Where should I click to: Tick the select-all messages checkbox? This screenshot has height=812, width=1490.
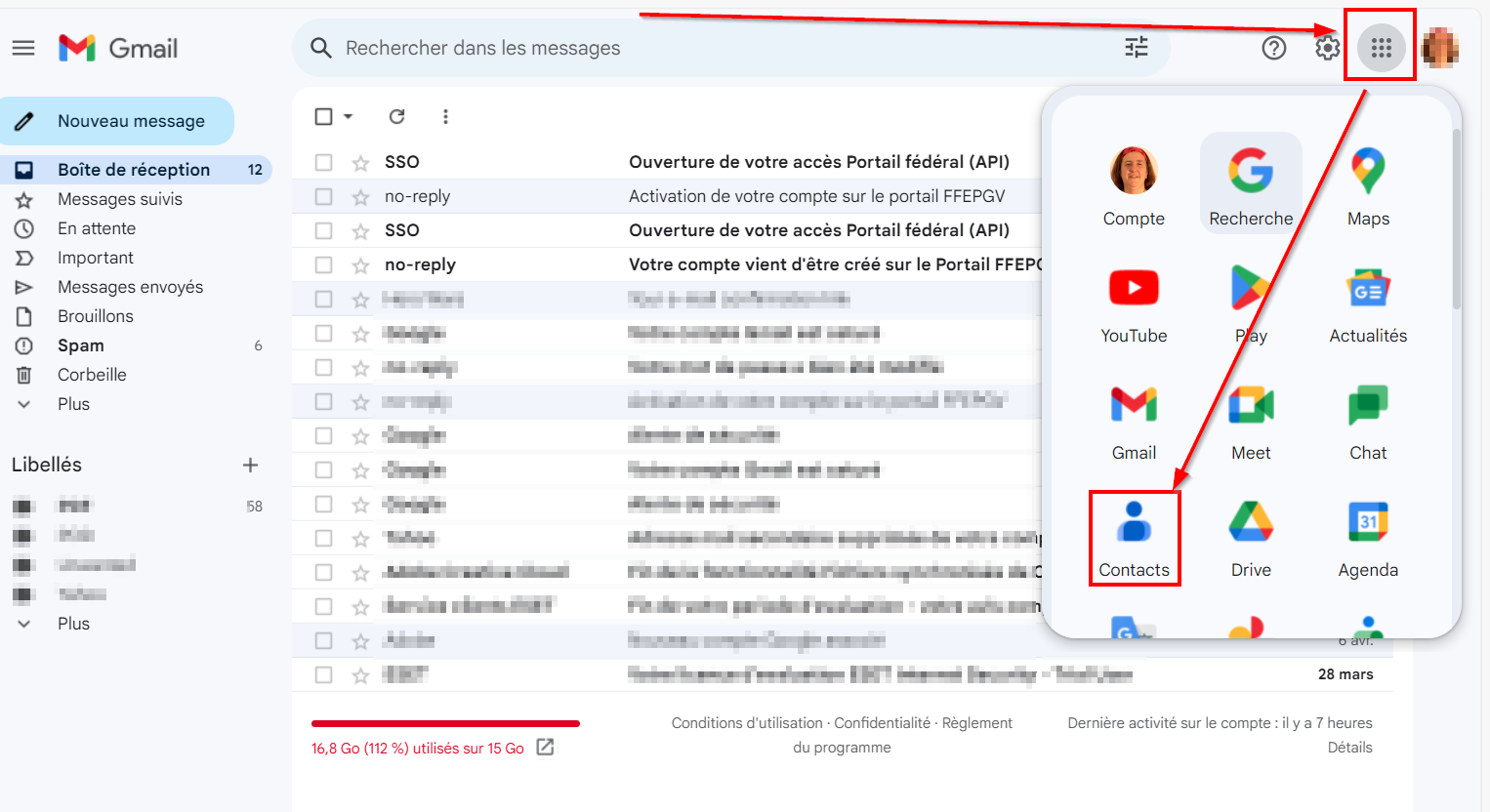[323, 116]
